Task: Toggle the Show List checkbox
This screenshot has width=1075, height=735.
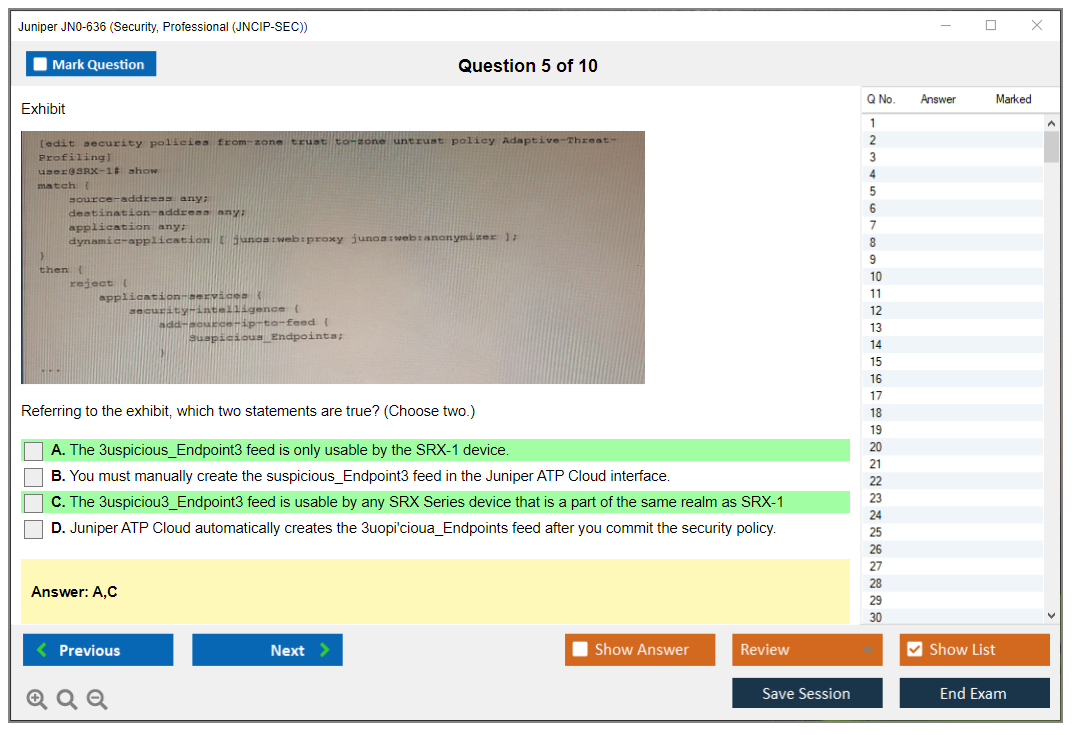Action: tap(915, 650)
